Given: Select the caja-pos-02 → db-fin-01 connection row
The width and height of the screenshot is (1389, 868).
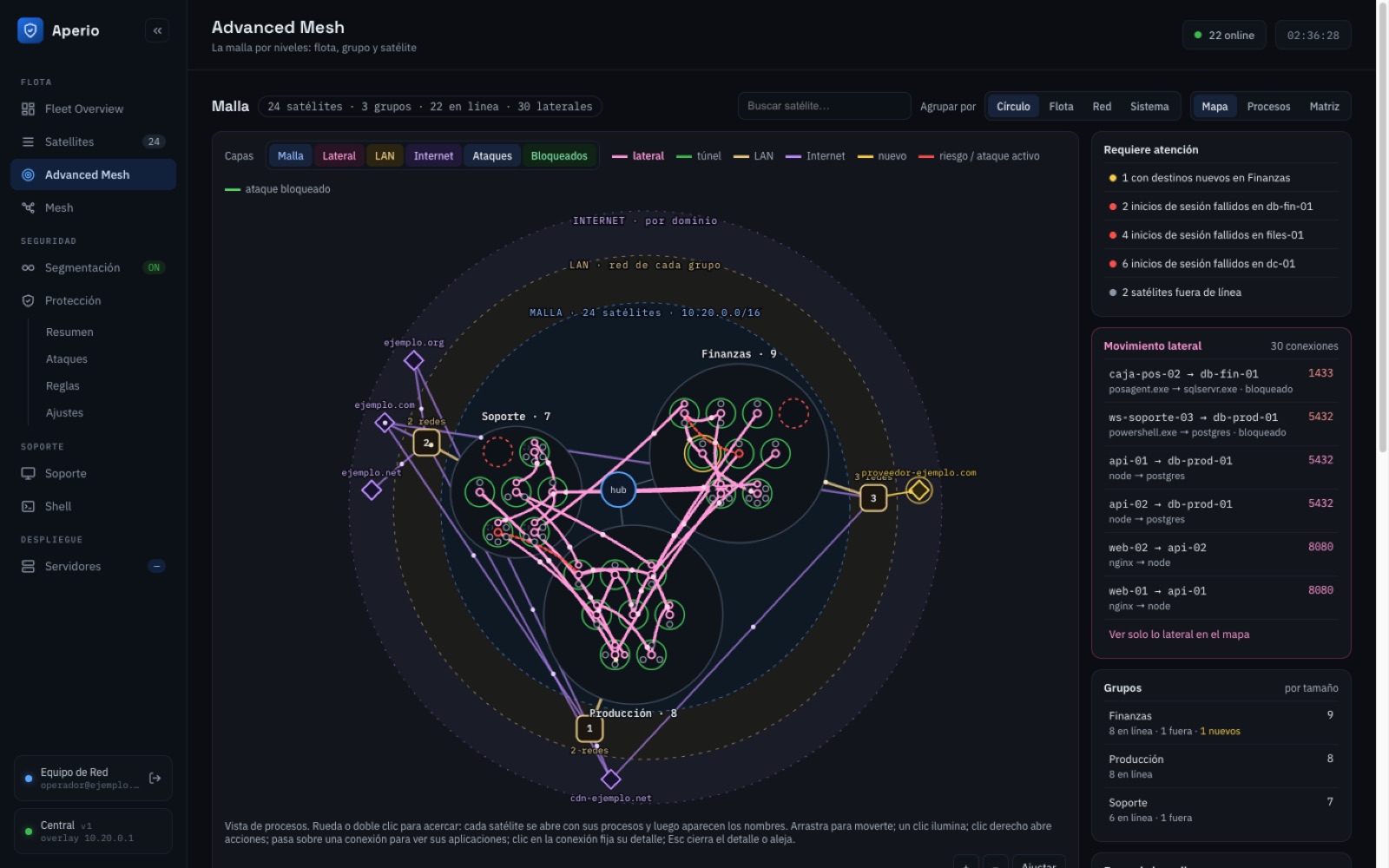Looking at the screenshot, I should tap(1221, 381).
